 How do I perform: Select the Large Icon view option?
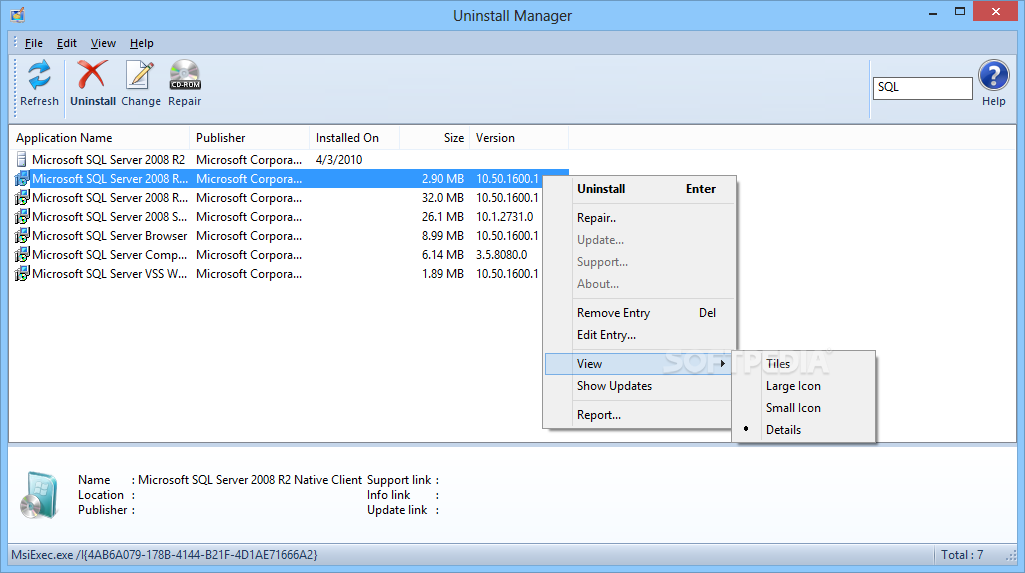click(x=805, y=386)
